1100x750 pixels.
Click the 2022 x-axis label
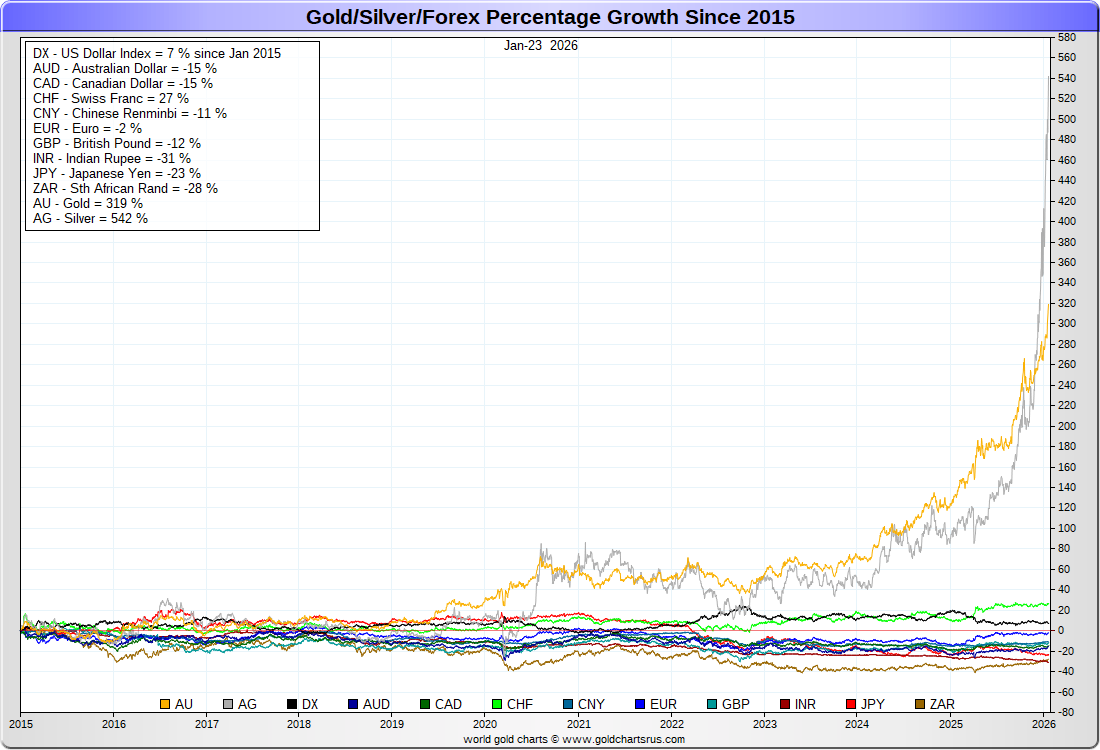click(671, 724)
